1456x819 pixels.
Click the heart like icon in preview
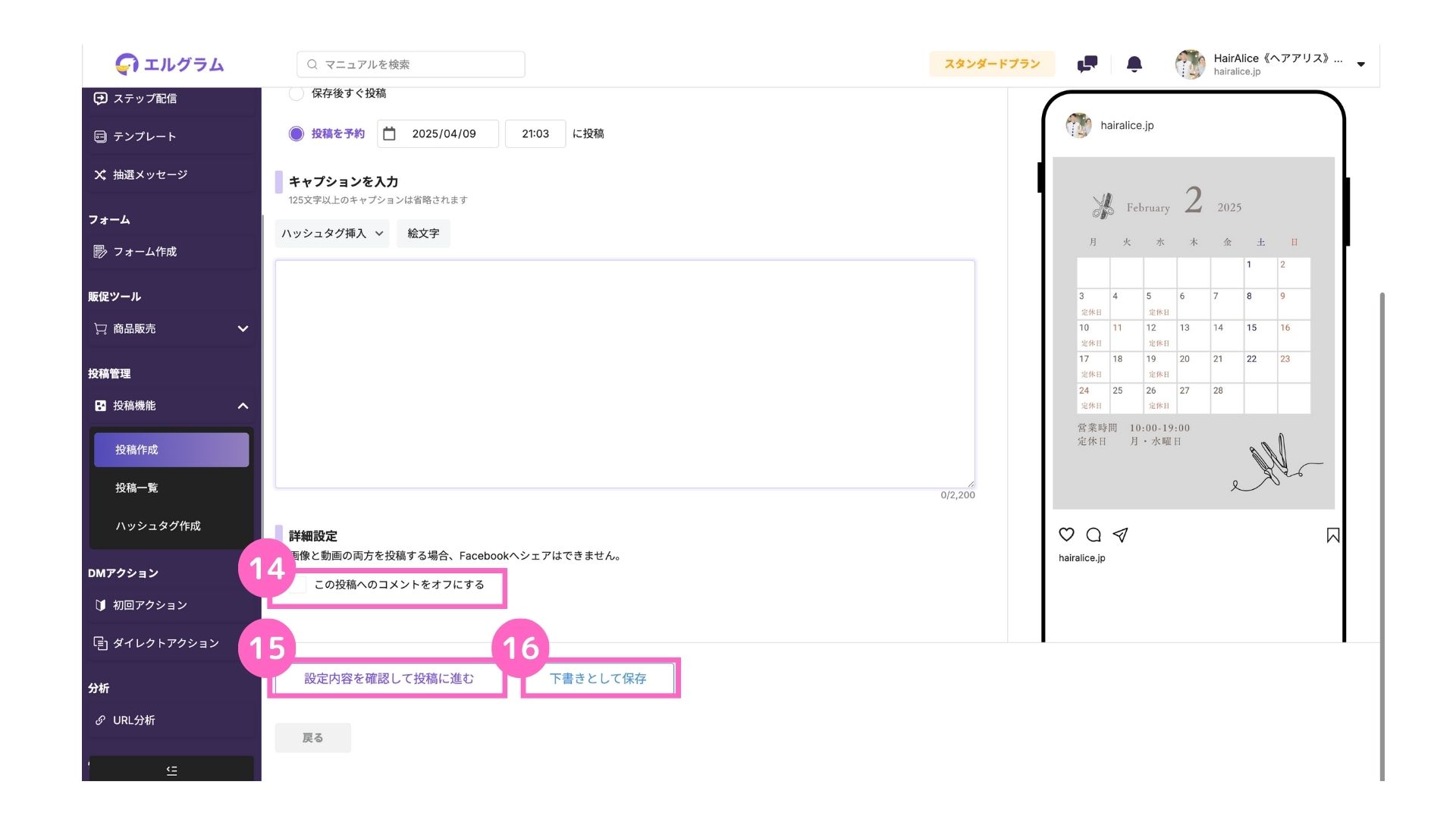[x=1066, y=535]
